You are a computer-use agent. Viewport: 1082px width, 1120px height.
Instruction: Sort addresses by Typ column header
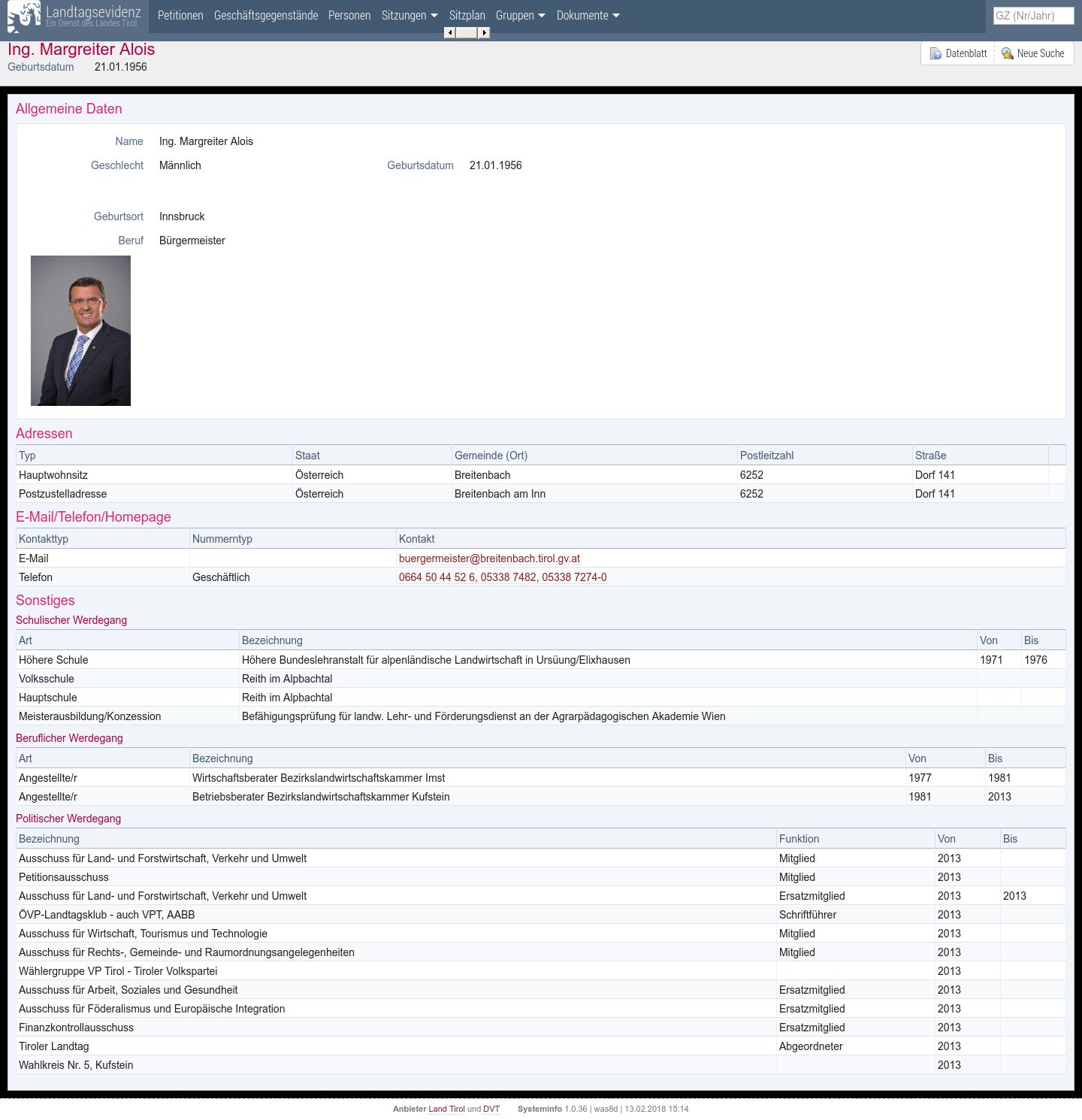pos(154,456)
